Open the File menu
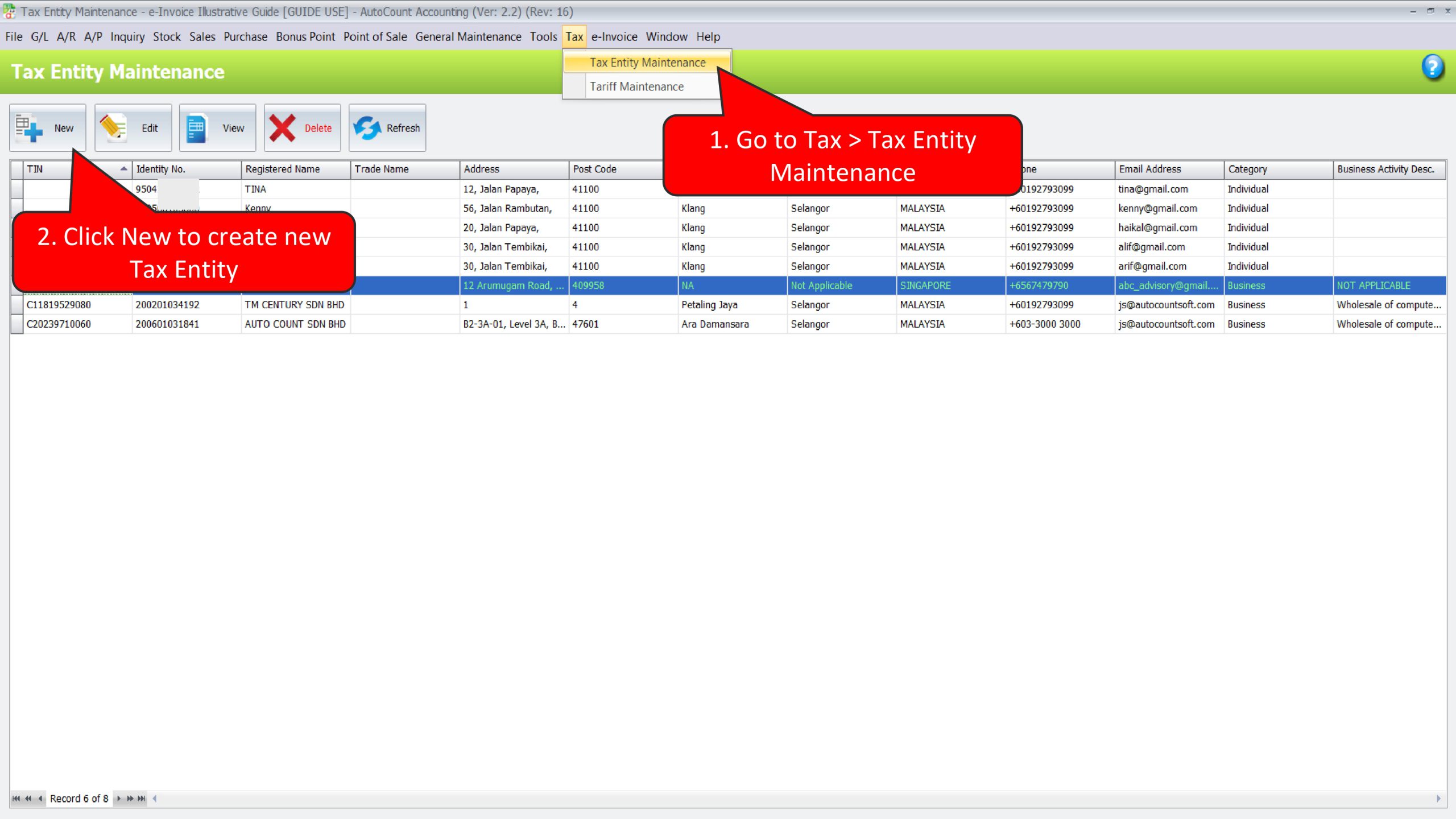The width and height of the screenshot is (1456, 819). [x=14, y=37]
